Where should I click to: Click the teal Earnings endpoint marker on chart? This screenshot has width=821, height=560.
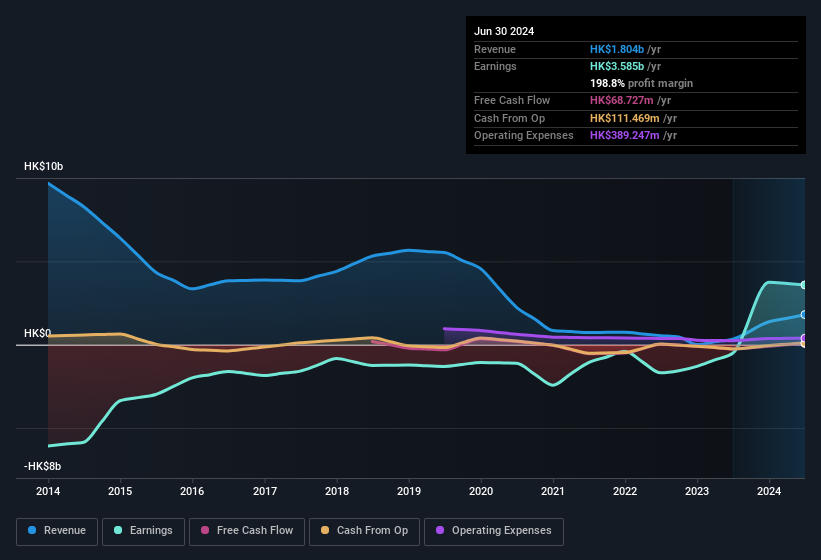click(804, 285)
